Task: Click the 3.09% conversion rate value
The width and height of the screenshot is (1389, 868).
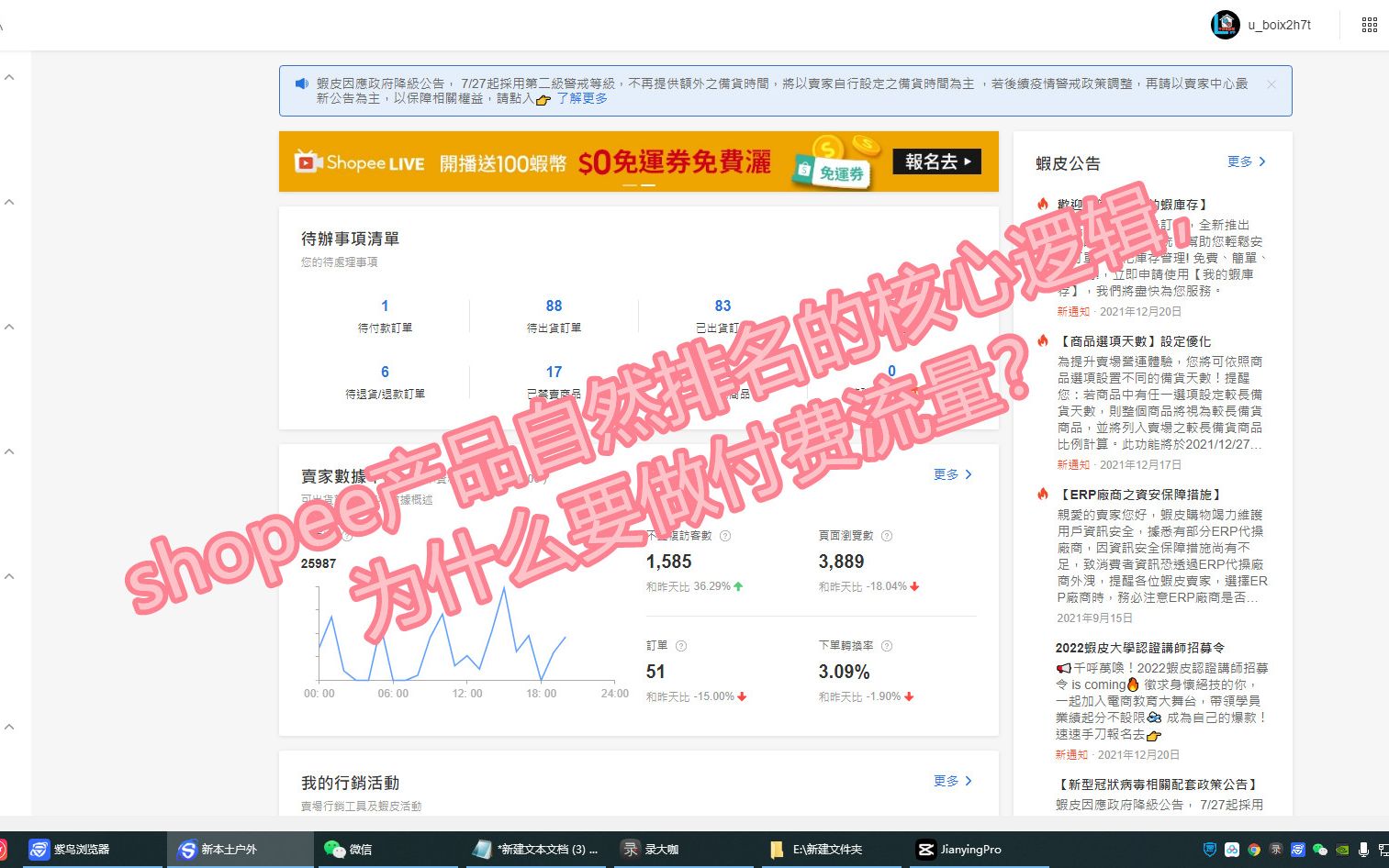Action: 845,672
